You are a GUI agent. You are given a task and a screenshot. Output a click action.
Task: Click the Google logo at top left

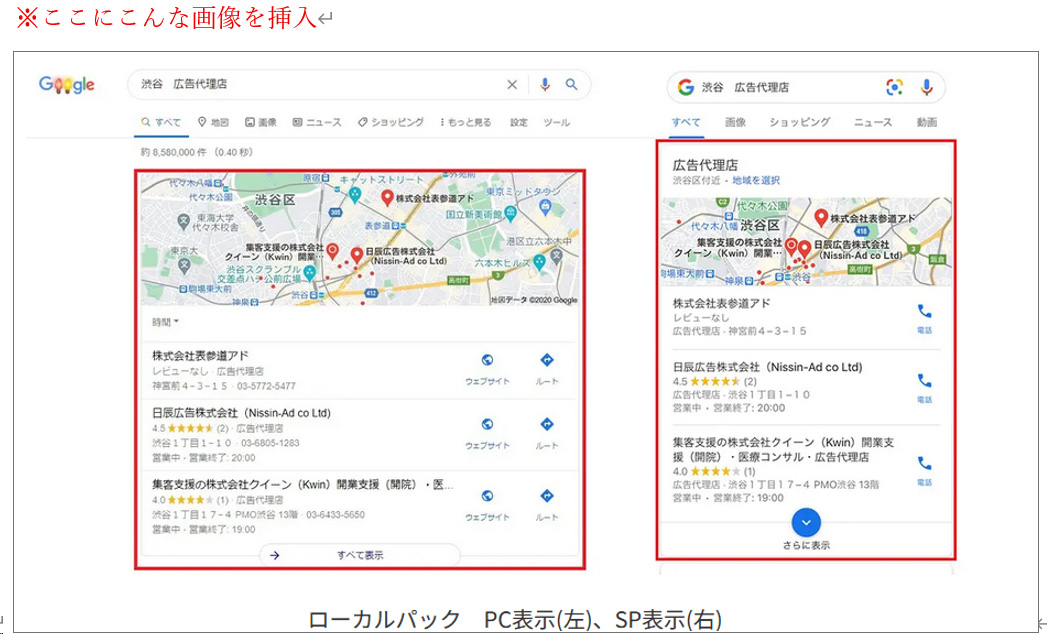[67, 85]
